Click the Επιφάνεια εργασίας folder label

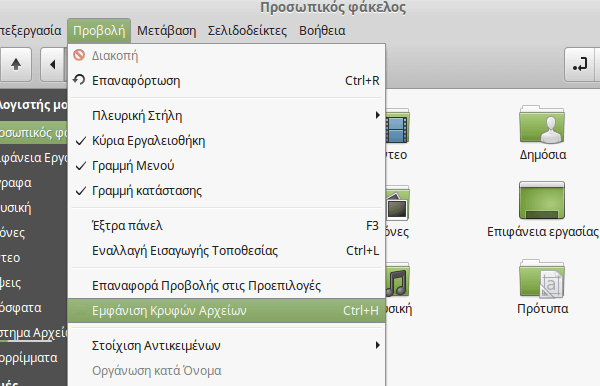[543, 232]
